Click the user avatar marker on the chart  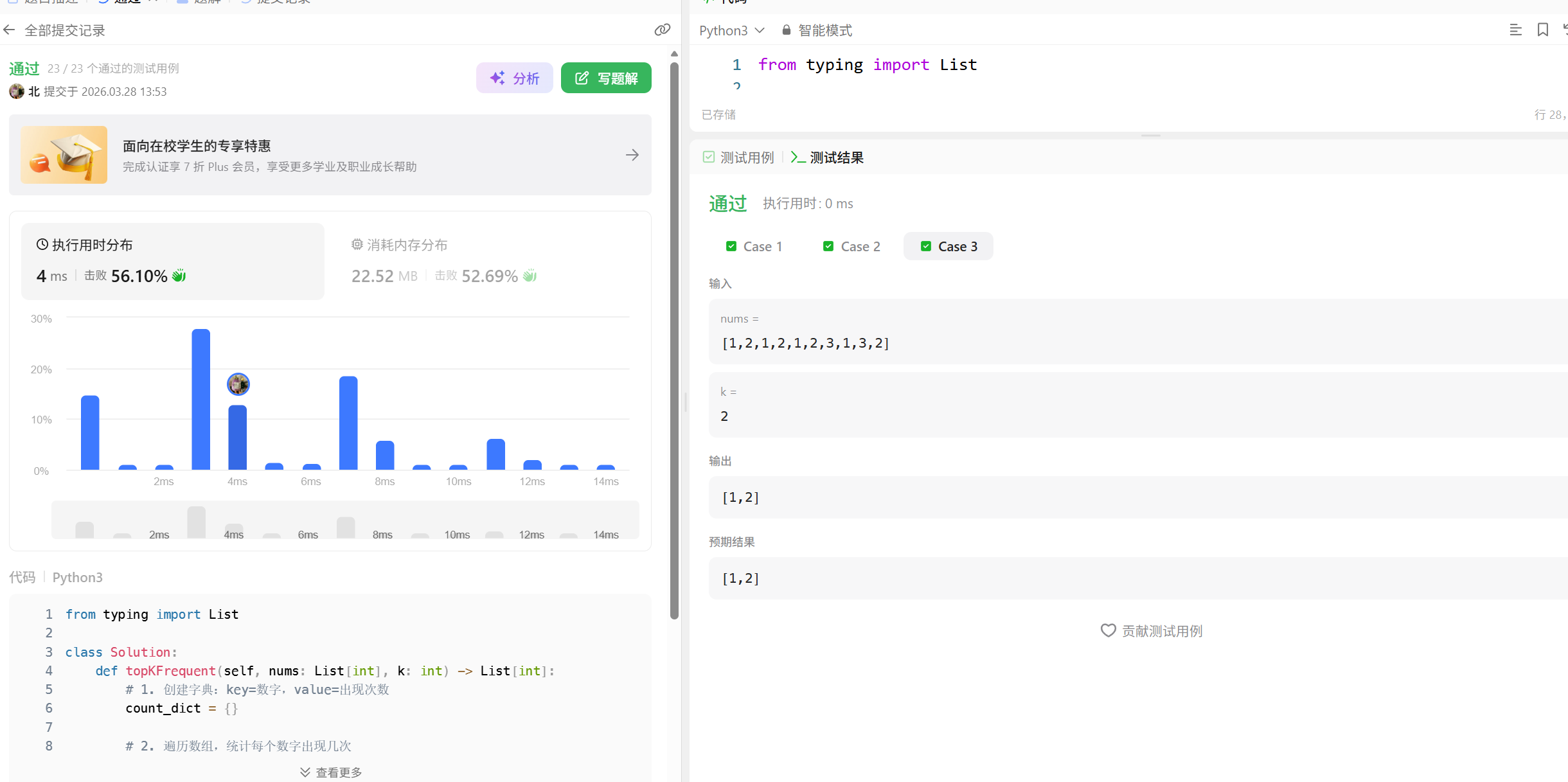point(238,384)
